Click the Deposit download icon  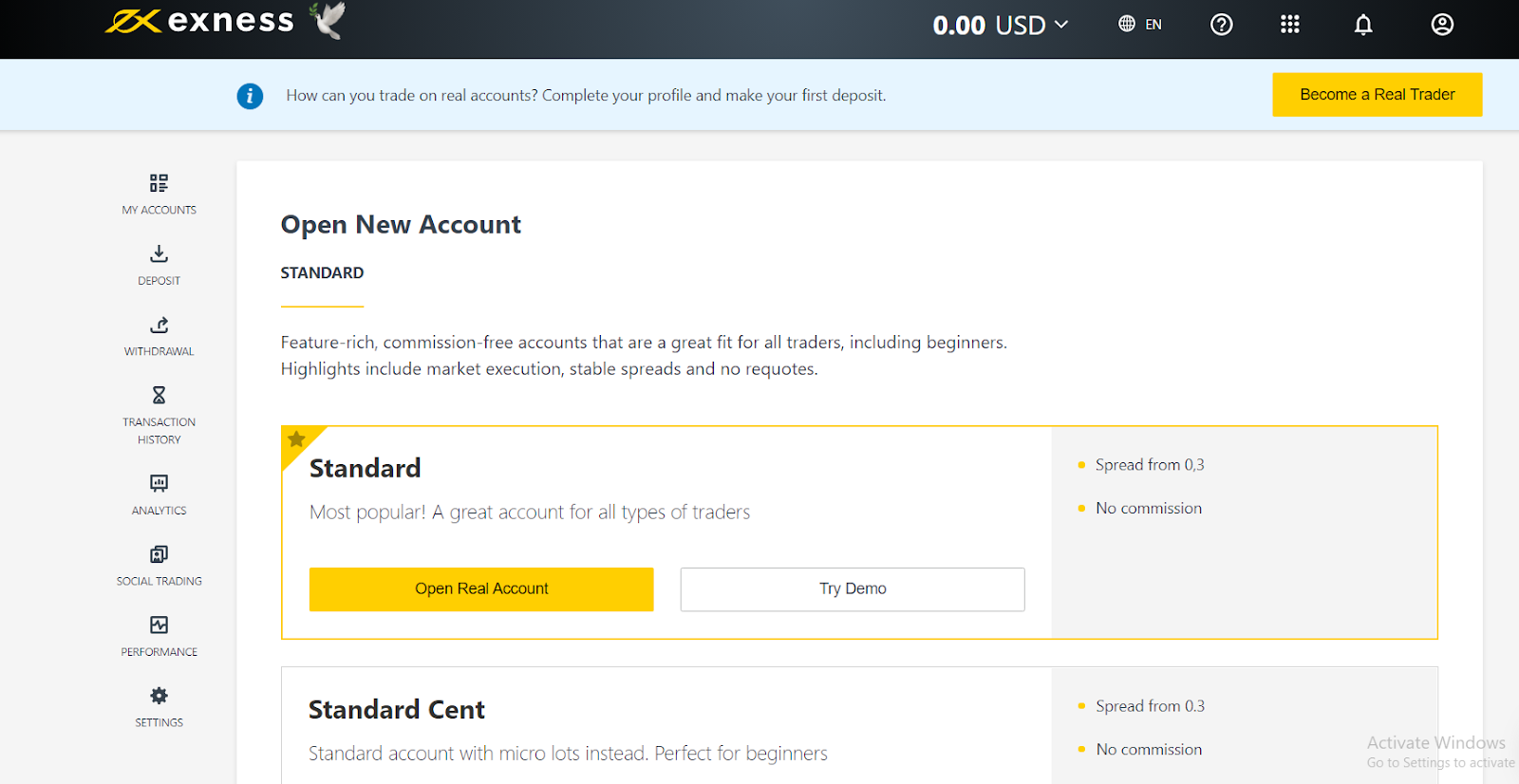[x=159, y=253]
